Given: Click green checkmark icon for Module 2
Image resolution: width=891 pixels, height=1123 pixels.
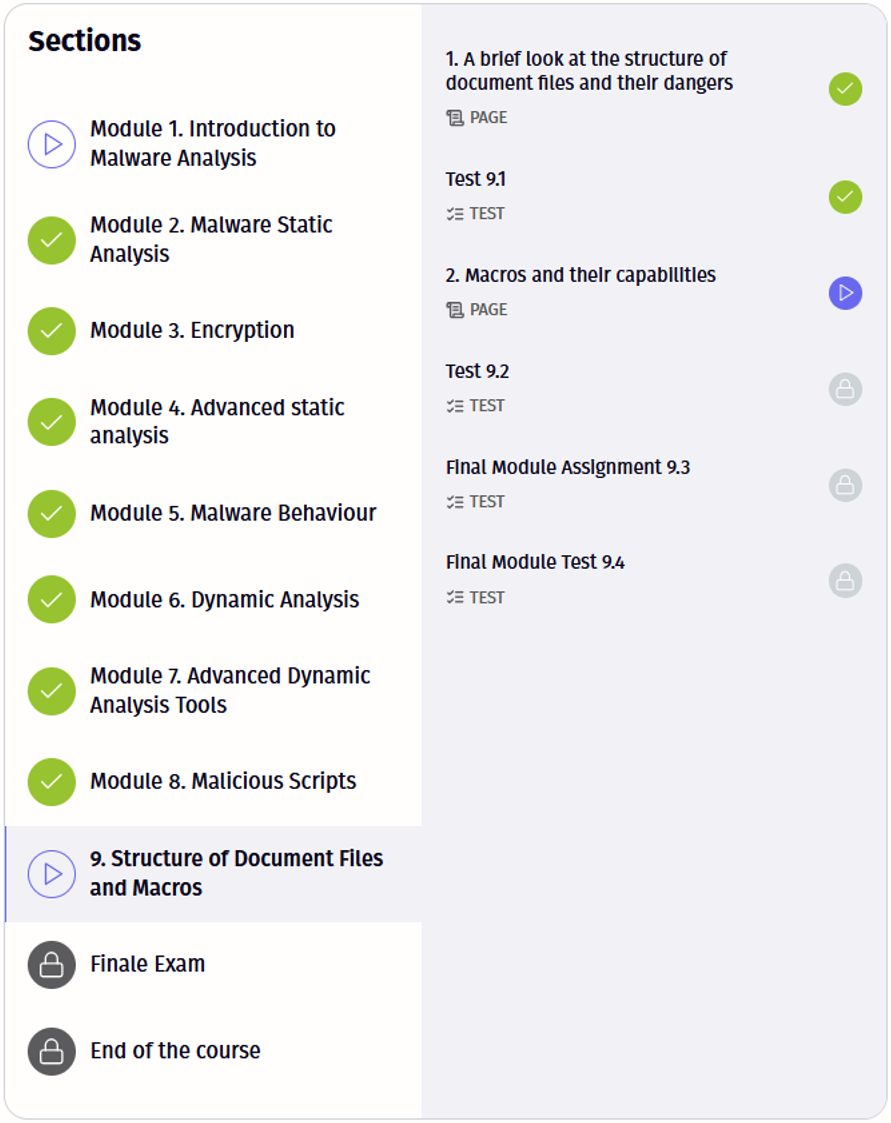Looking at the screenshot, I should [x=52, y=240].
